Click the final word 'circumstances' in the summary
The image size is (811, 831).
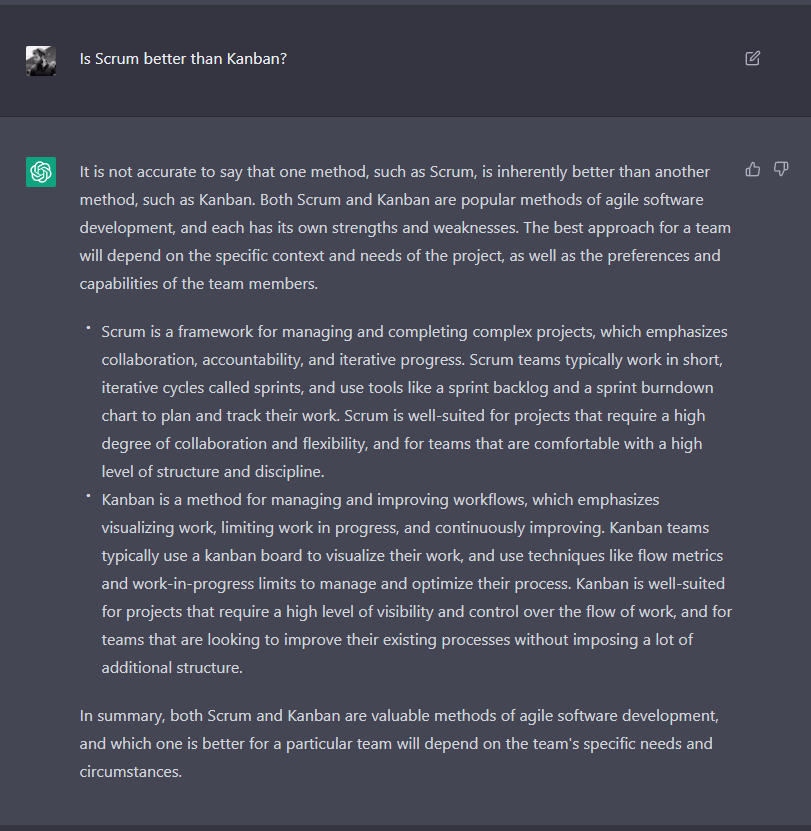point(130,772)
